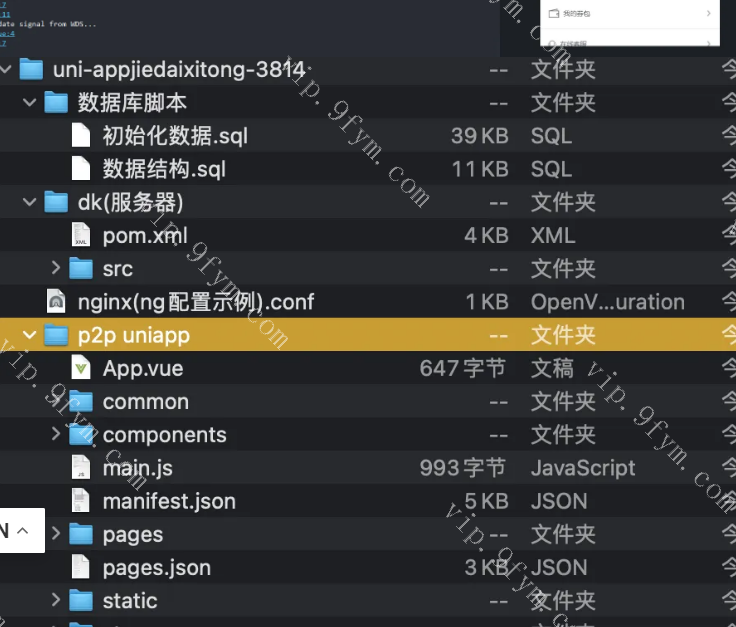The image size is (736, 627).
Task: Click the main.js file icon
Action: click(x=81, y=467)
